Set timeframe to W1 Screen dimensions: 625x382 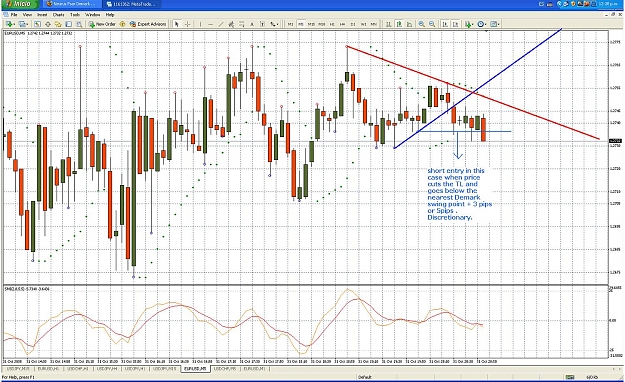click(x=364, y=24)
